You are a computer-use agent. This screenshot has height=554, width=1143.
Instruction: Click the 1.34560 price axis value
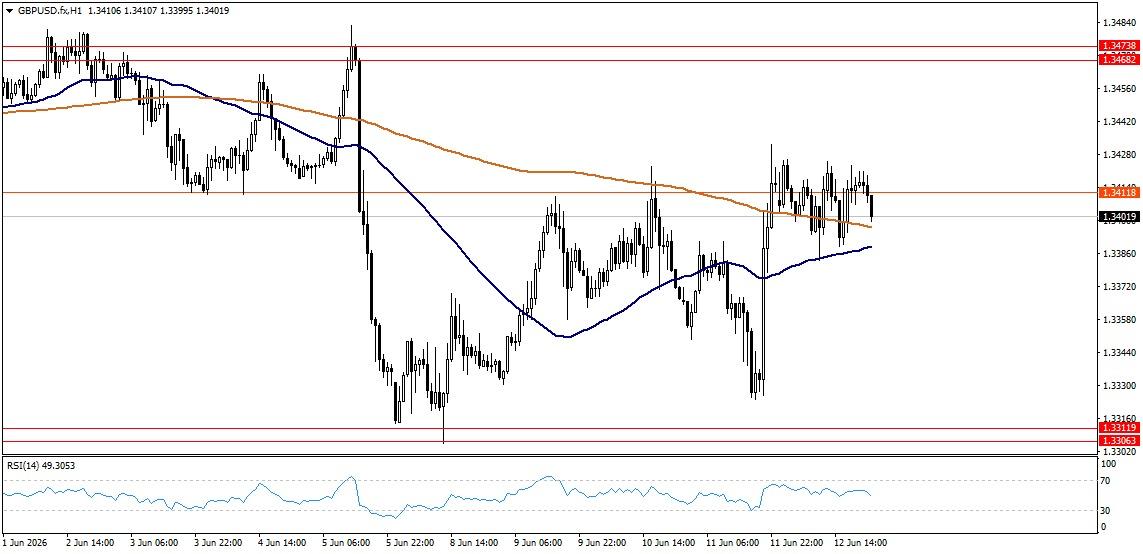point(1120,89)
